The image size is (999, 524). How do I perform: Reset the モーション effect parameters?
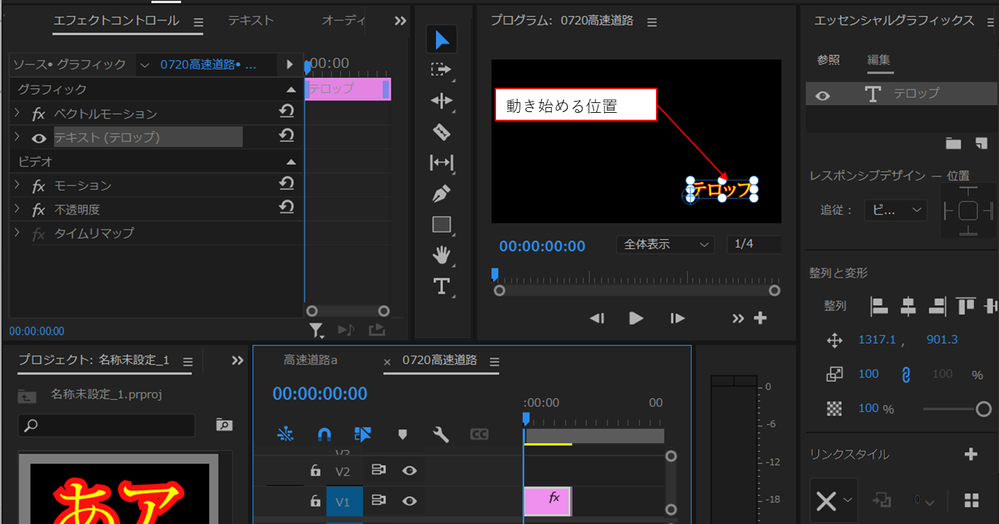pos(286,184)
